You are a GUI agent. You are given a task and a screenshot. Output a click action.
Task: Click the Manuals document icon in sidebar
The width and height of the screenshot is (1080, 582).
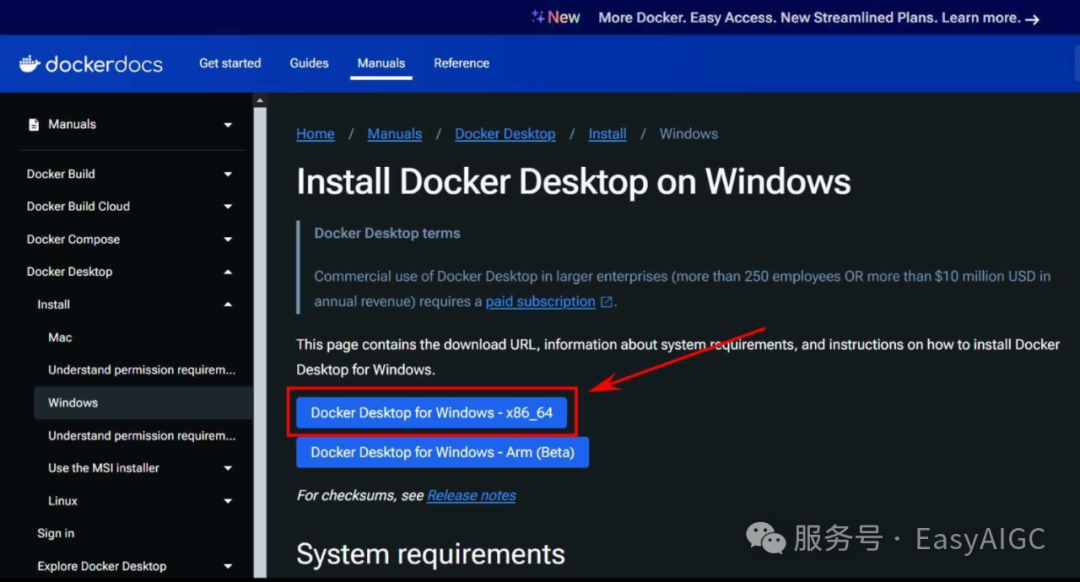[33, 125]
